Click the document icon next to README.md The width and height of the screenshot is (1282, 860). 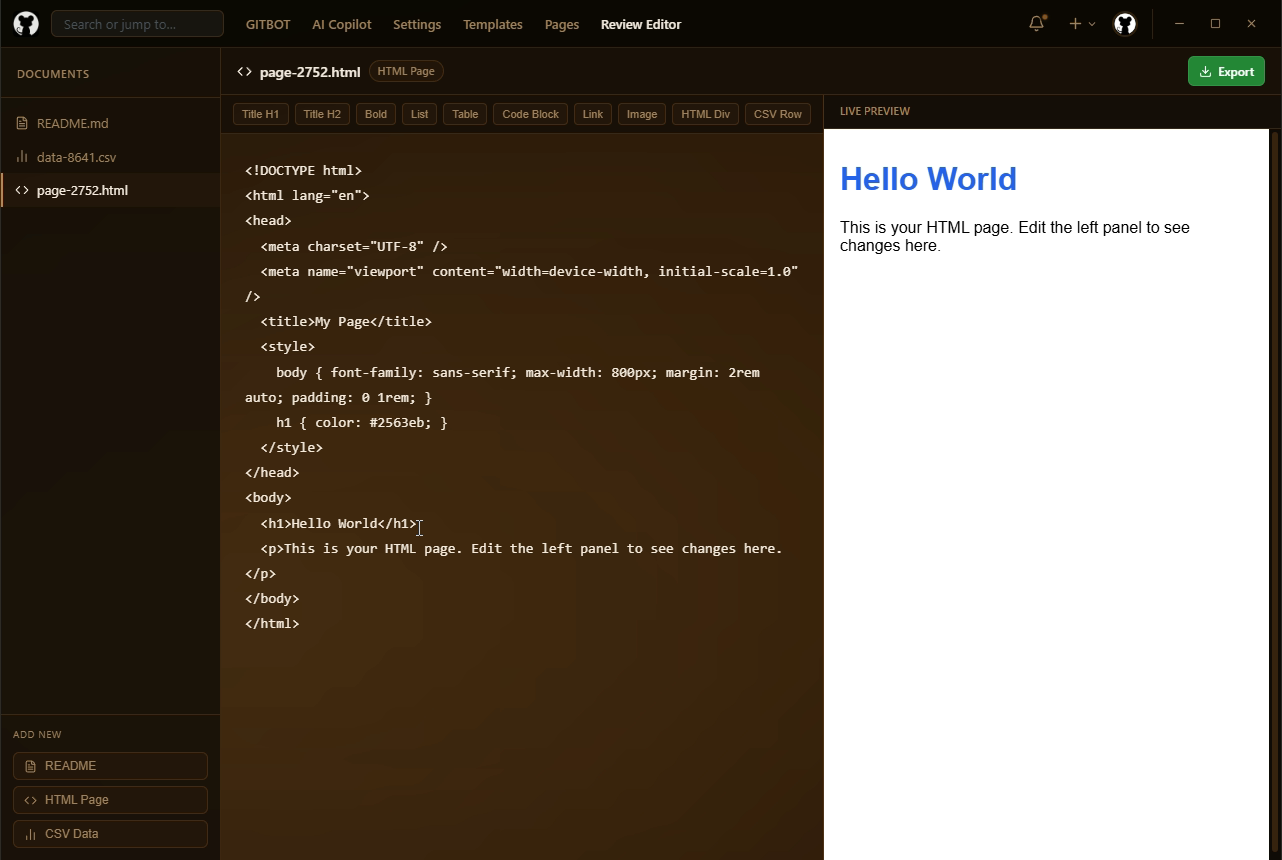(x=22, y=123)
